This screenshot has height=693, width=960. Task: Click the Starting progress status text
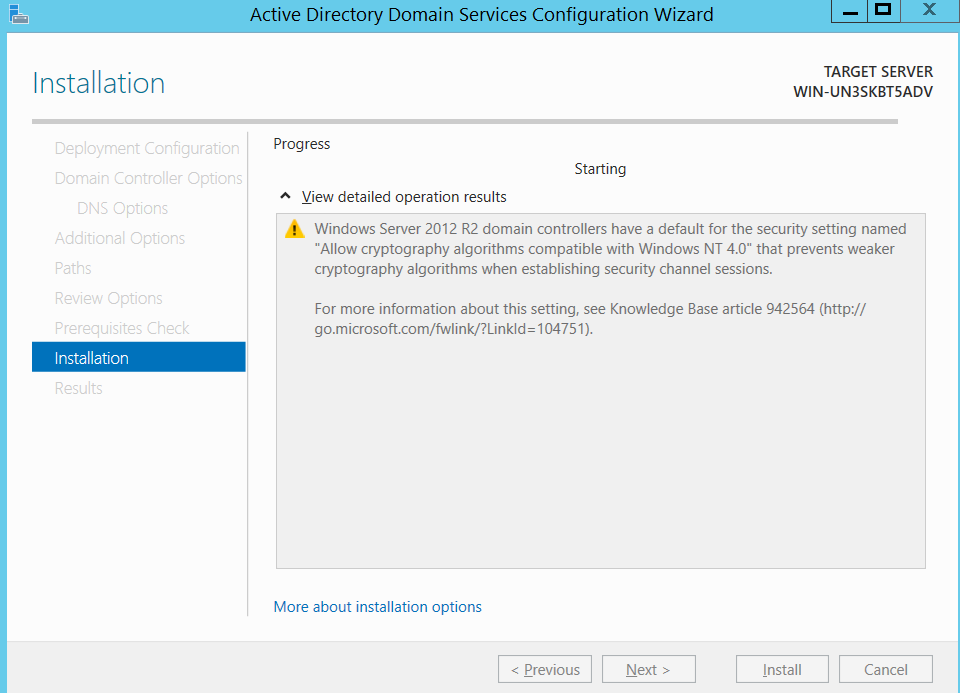[600, 169]
